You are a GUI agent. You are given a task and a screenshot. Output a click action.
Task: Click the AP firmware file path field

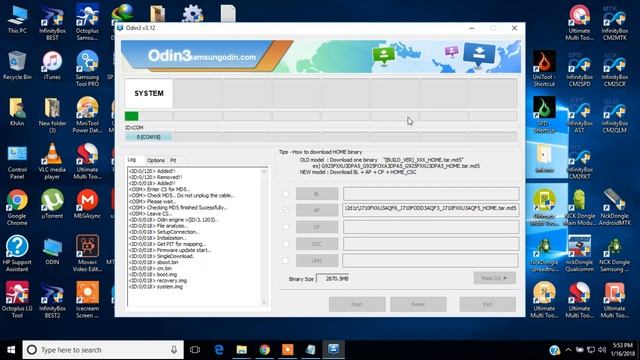[x=431, y=210]
